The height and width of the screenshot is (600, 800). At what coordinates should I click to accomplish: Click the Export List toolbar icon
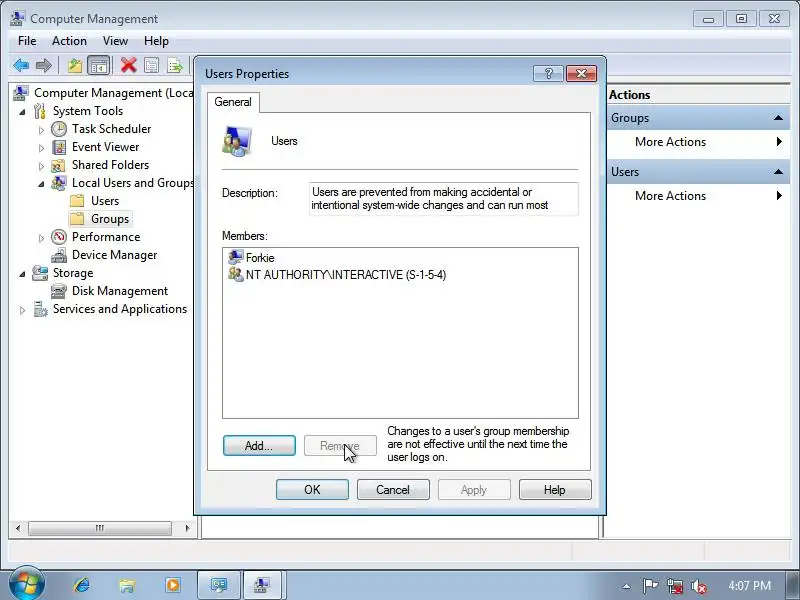[x=174, y=65]
